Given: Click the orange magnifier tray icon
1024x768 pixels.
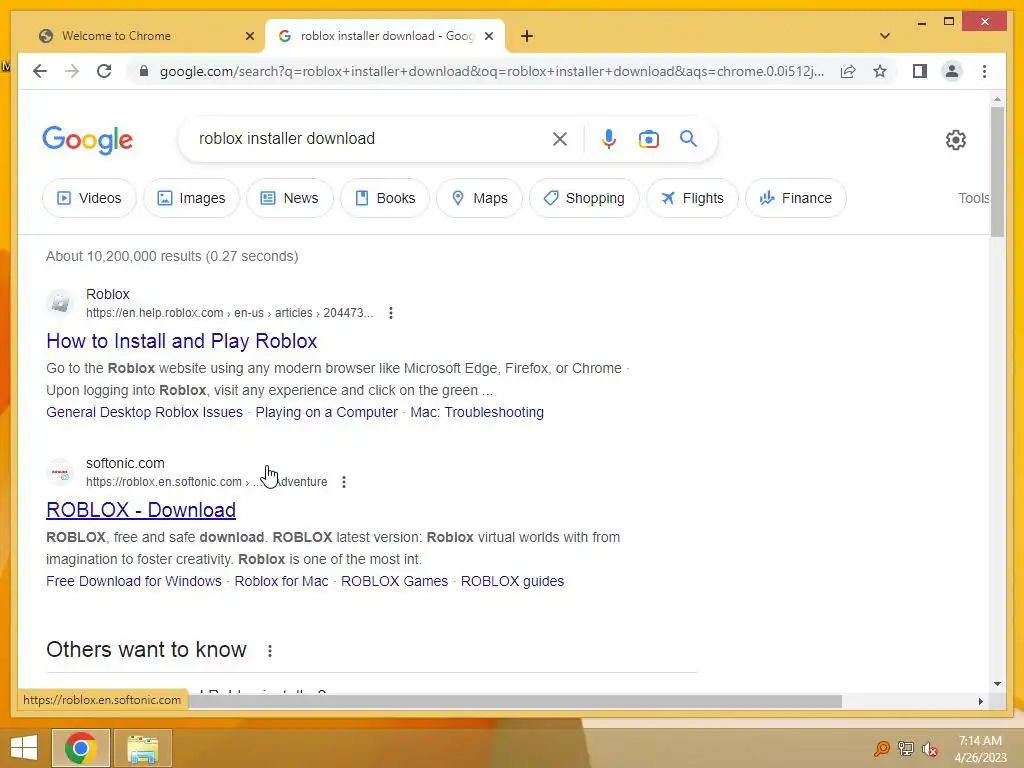Looking at the screenshot, I should point(882,748).
